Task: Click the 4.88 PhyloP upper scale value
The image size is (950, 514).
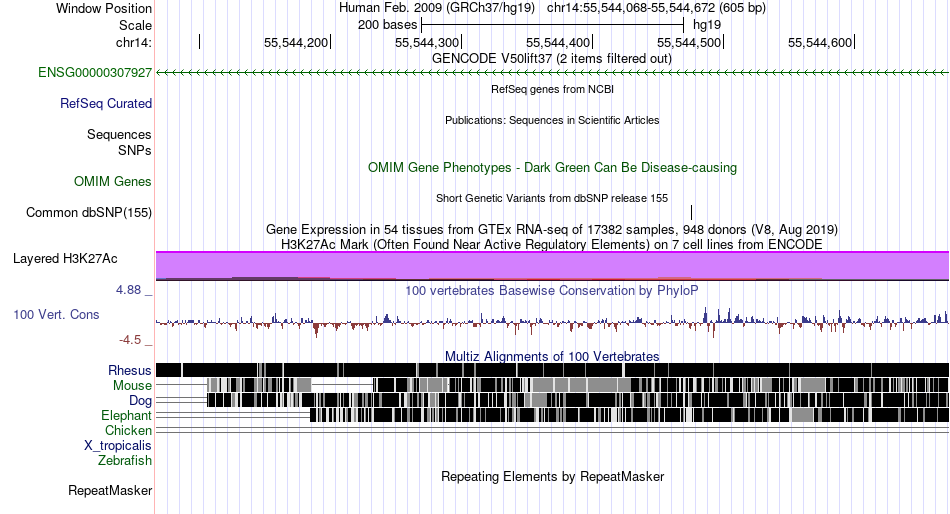Action: click(x=128, y=290)
